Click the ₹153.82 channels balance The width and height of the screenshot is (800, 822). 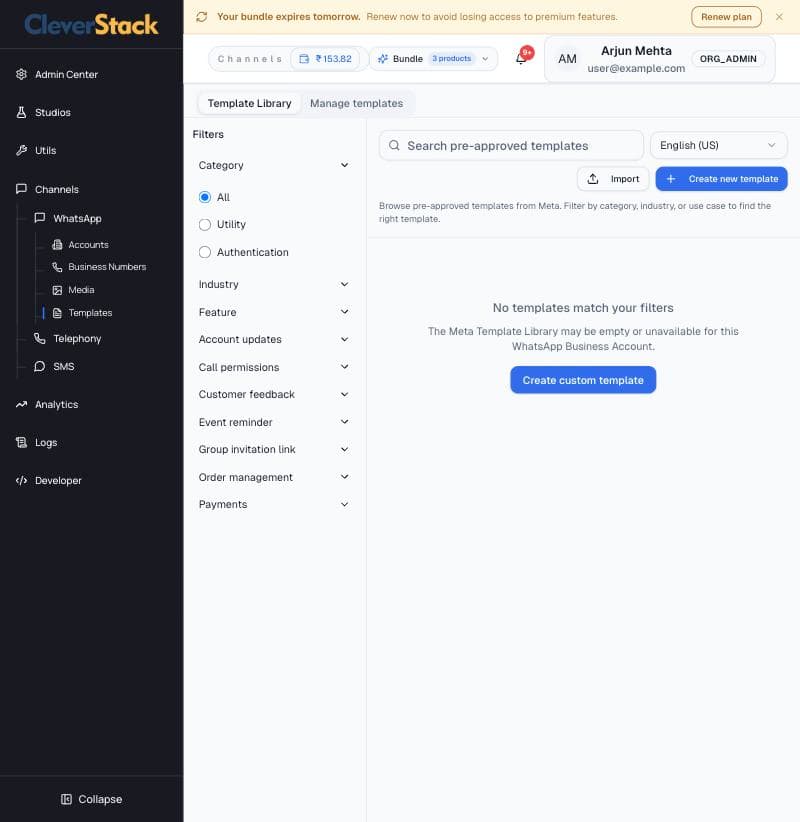tap(326, 59)
